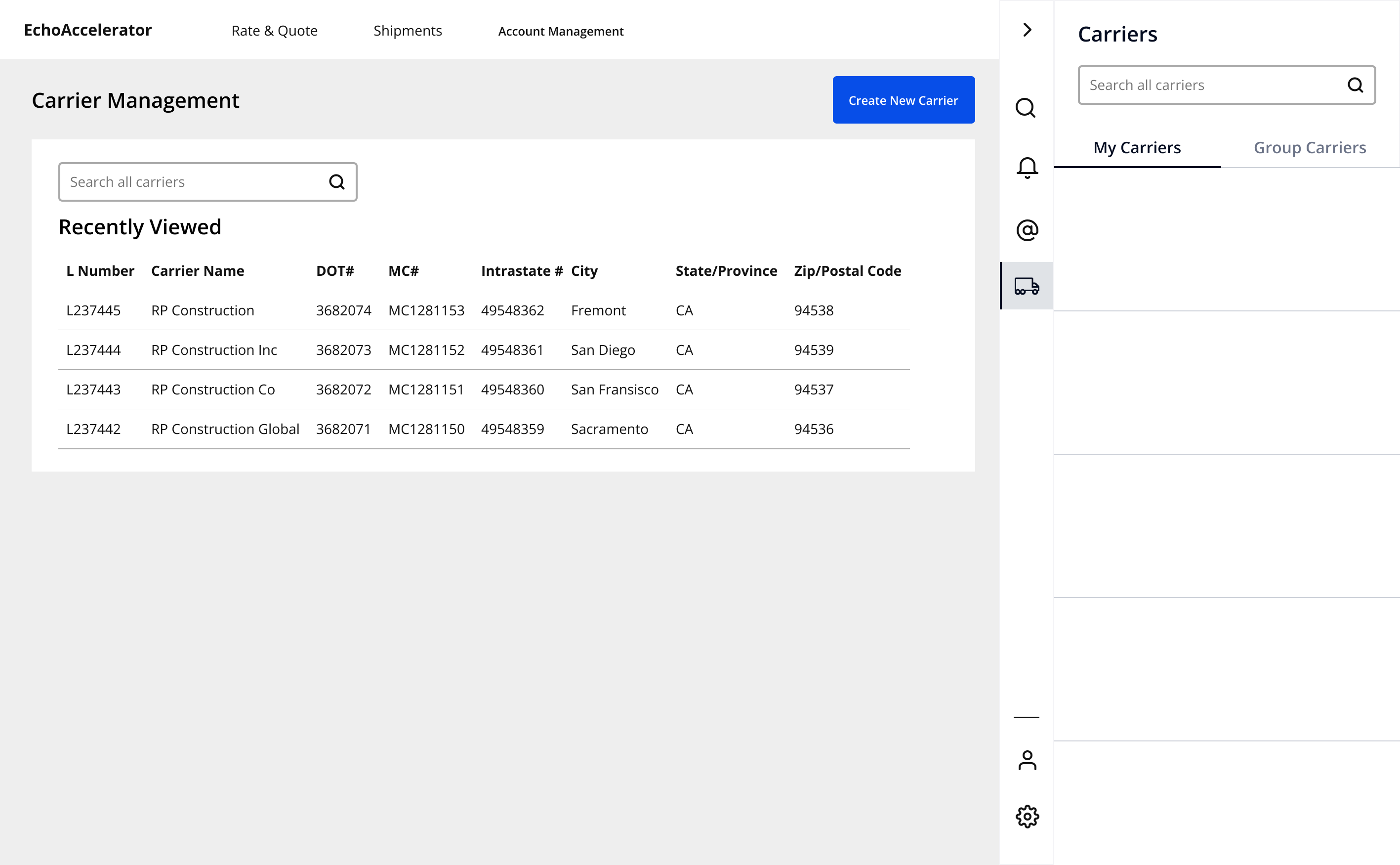Open carrier L237444 row

(x=484, y=349)
